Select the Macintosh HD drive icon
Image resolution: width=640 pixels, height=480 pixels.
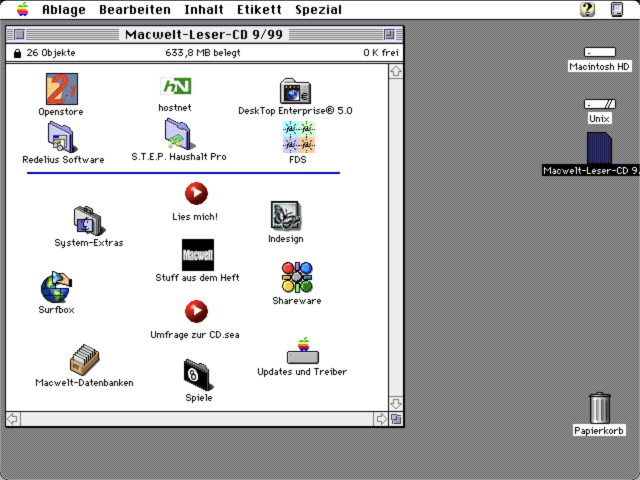[x=600, y=52]
